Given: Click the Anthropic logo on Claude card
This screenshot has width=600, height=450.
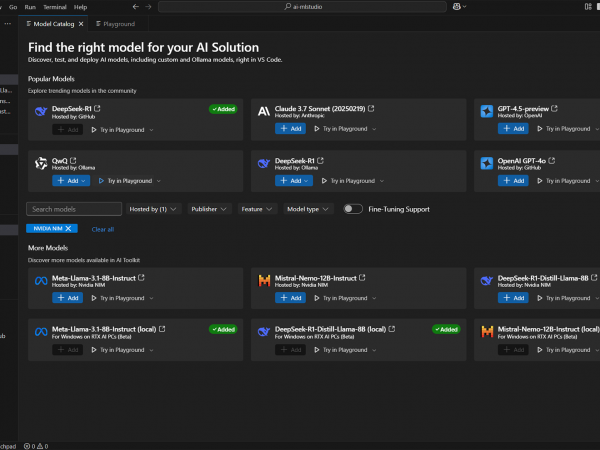Looking at the screenshot, I should (264, 111).
